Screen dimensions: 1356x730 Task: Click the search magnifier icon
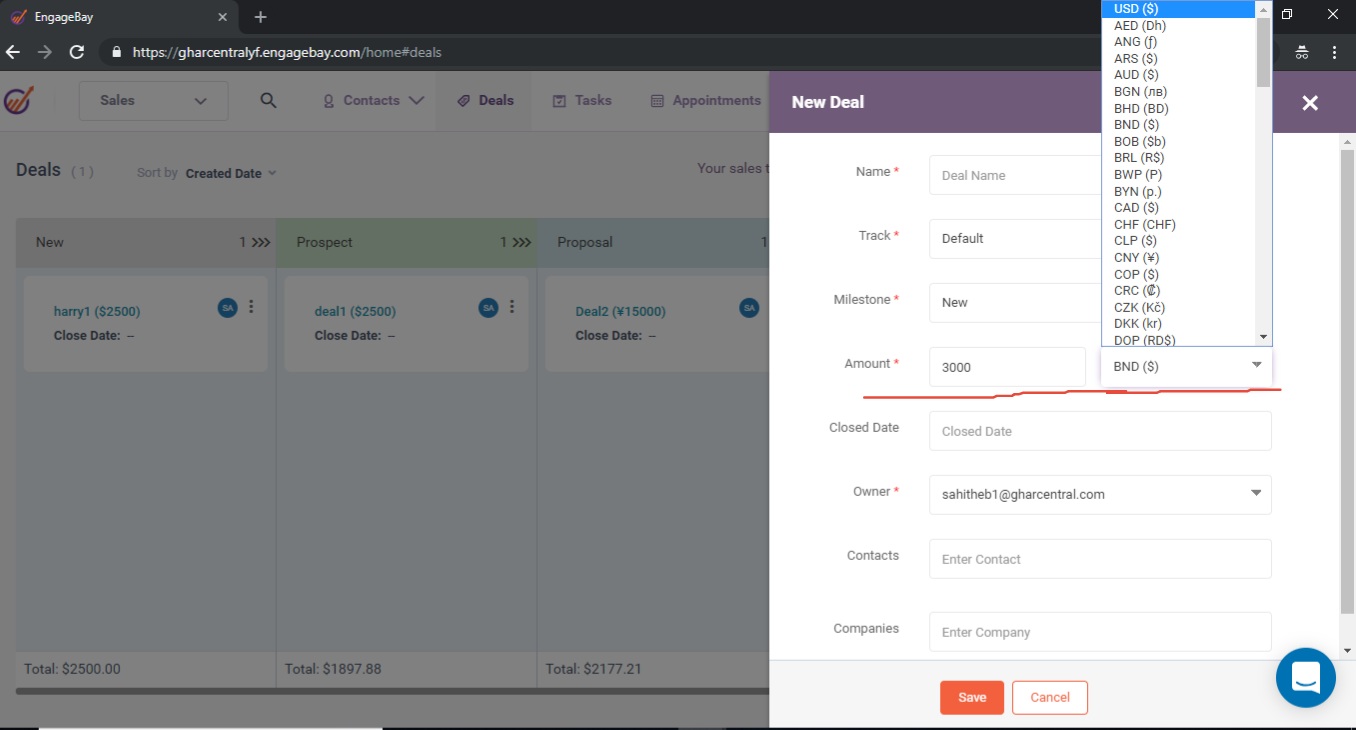coord(268,100)
